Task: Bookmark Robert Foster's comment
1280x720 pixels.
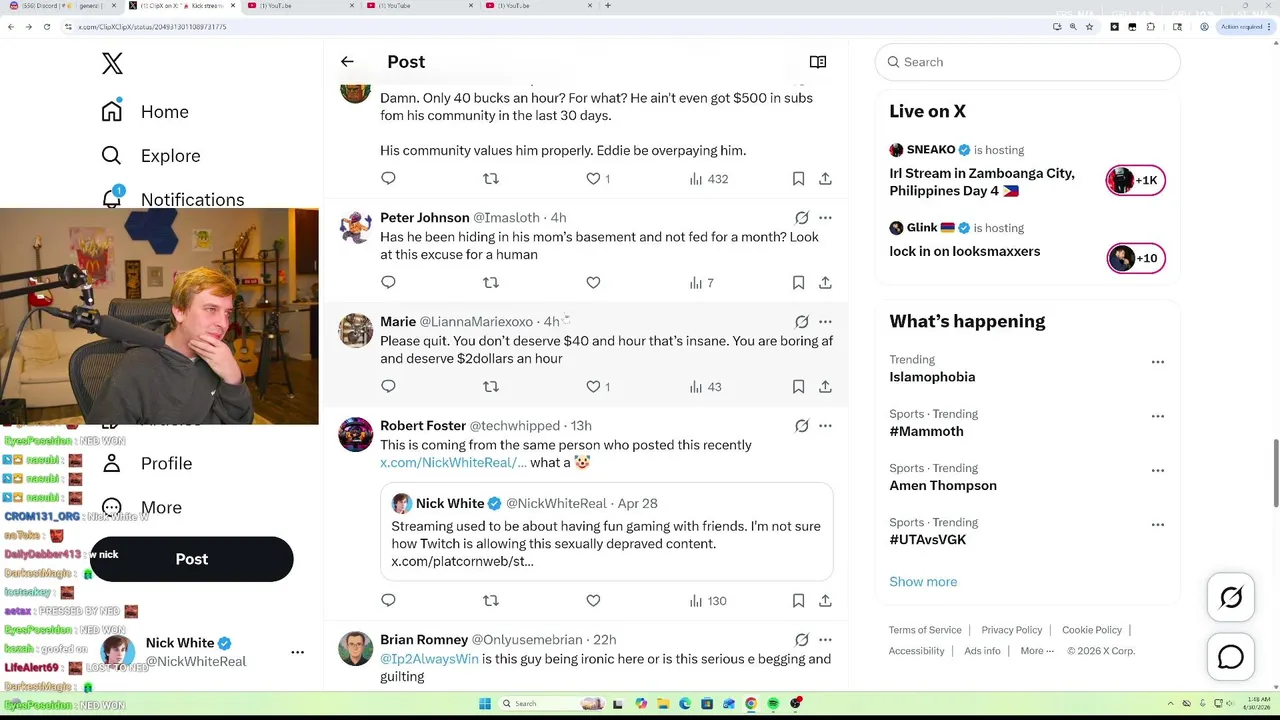Action: [x=798, y=601]
